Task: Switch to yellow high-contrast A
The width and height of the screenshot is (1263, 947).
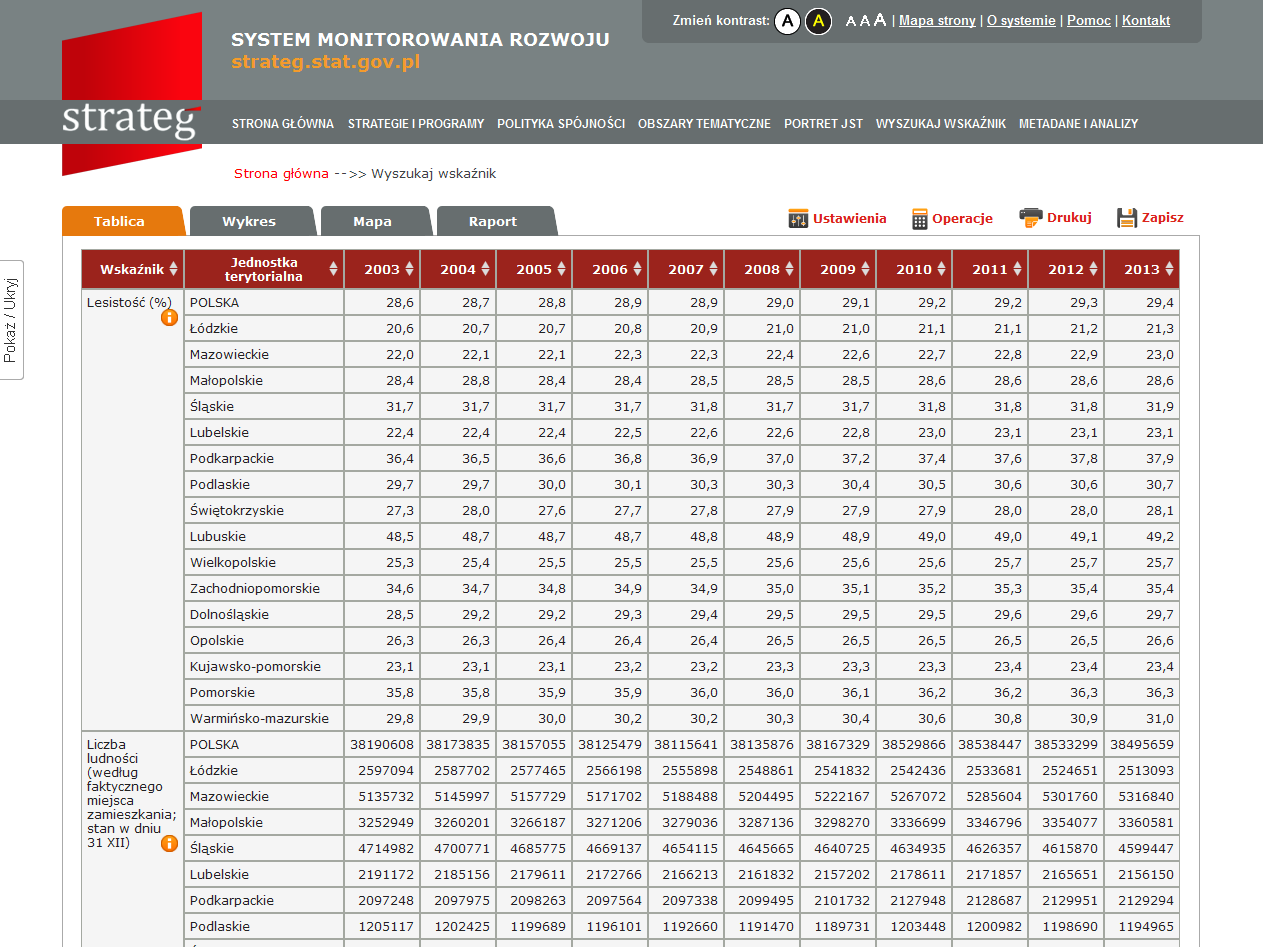Action: point(818,21)
